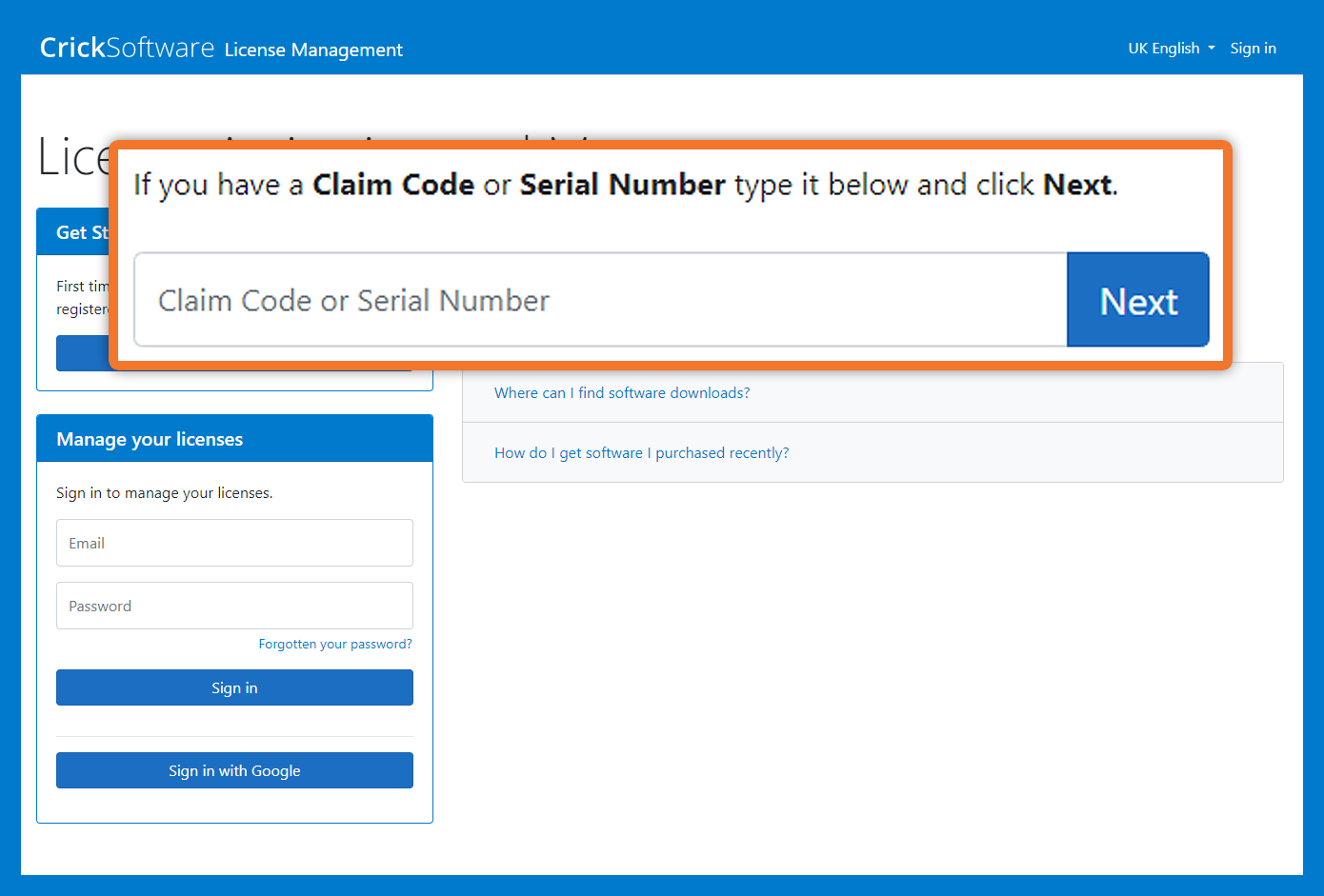The image size is (1324, 896).
Task: Select the Password input field
Action: [234, 606]
